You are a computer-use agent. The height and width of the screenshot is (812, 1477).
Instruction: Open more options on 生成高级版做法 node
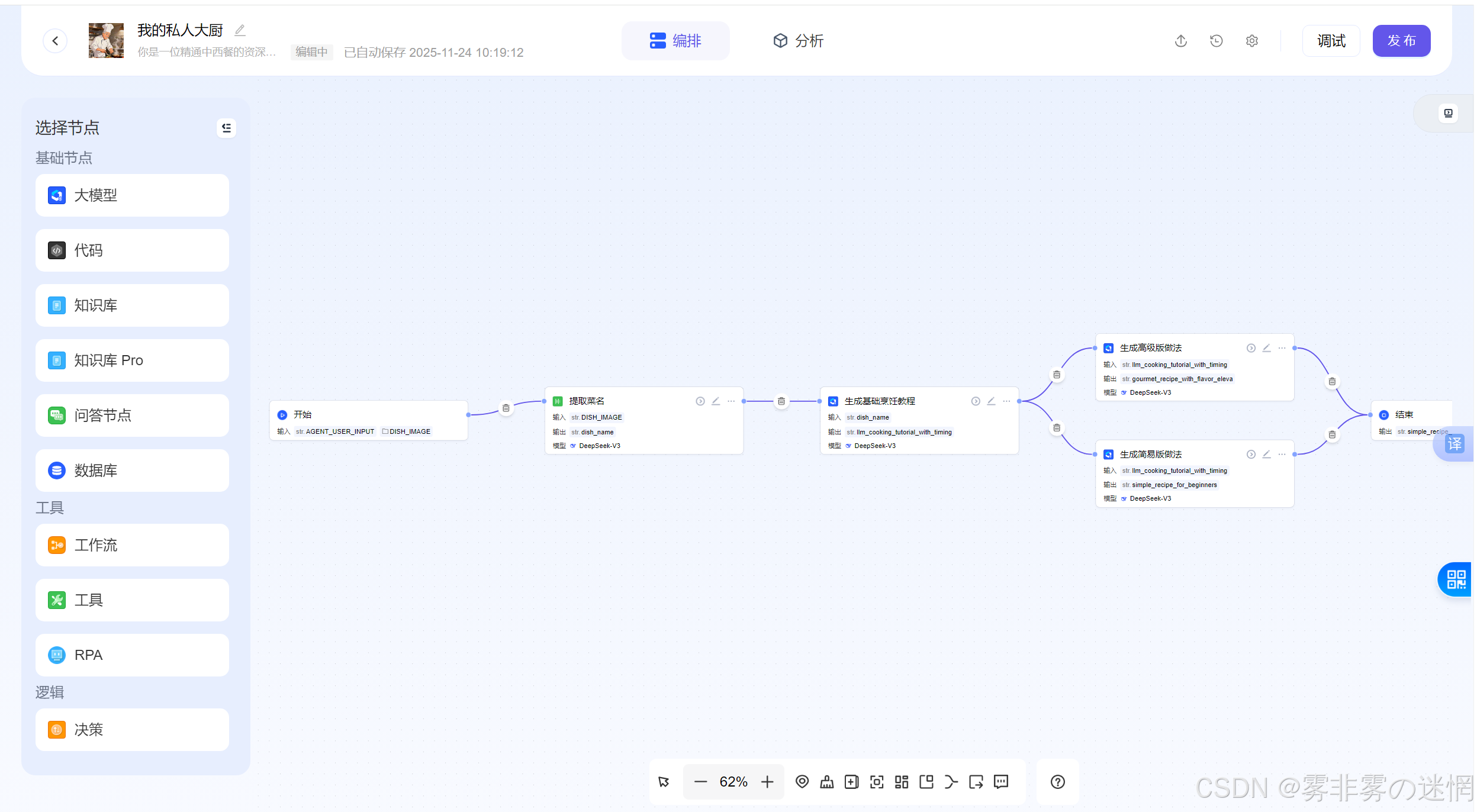pos(1282,348)
